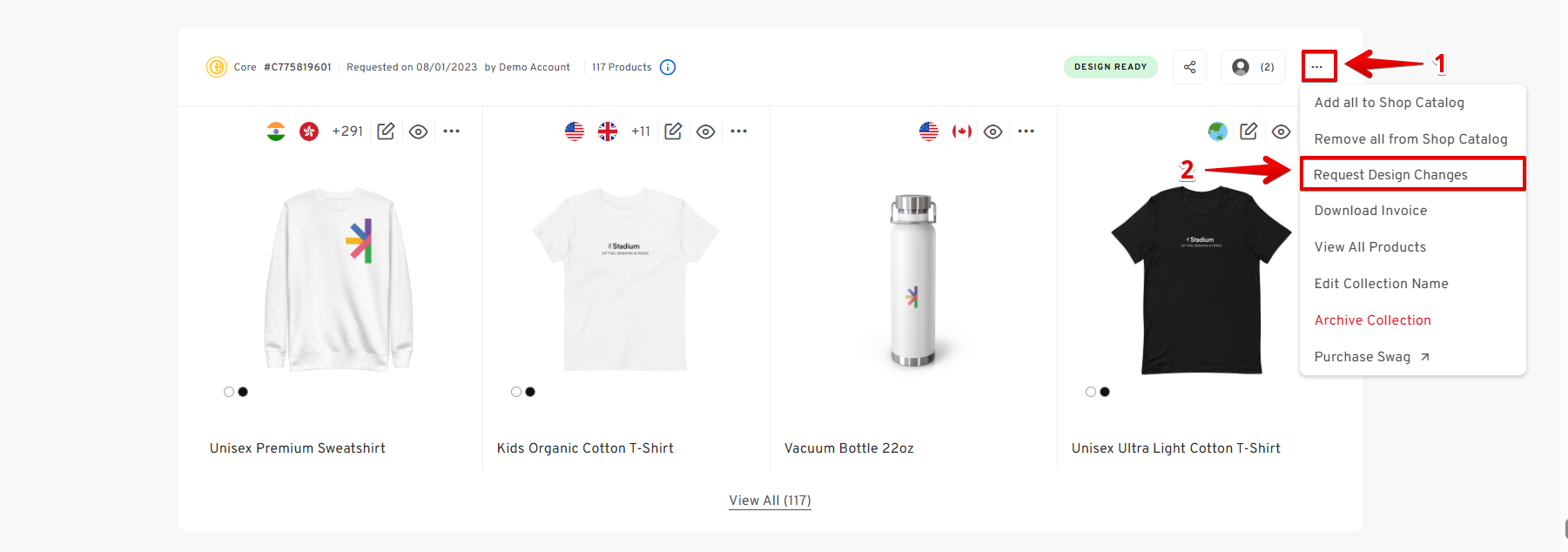1568x552 pixels.
Task: Choose Archive Collection in the dropdown menu
Action: [1372, 320]
